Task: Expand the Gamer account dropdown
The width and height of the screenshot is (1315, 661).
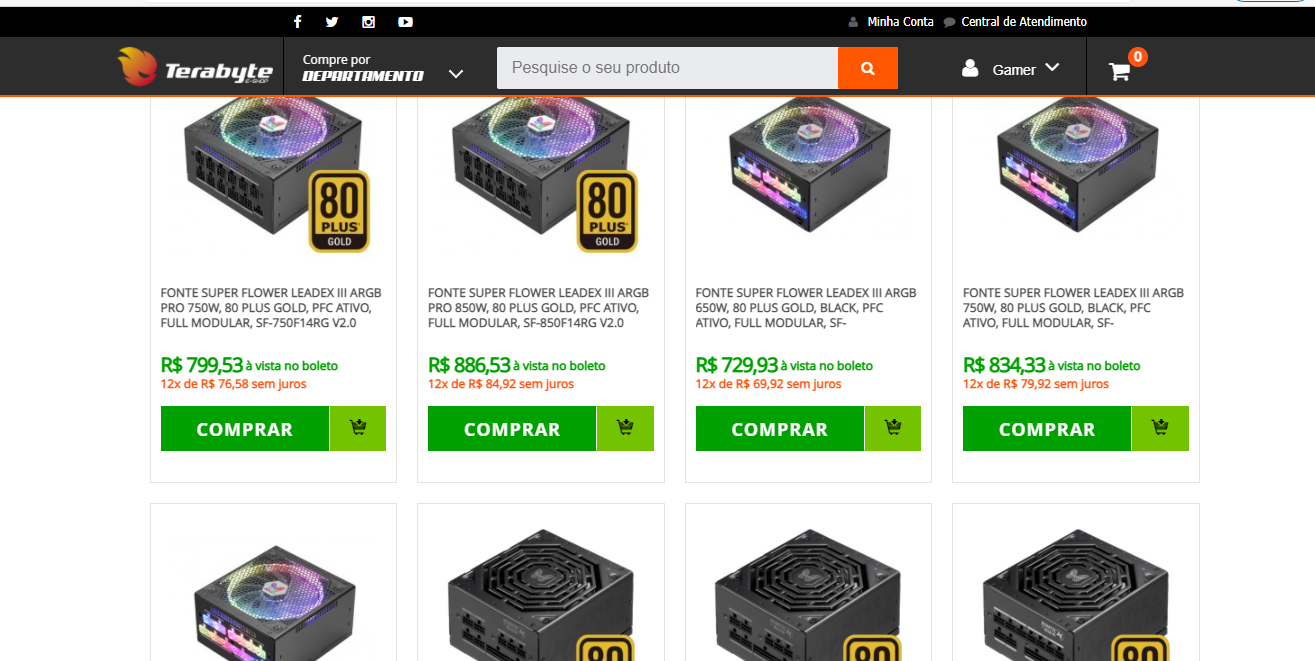Action: 1010,69
